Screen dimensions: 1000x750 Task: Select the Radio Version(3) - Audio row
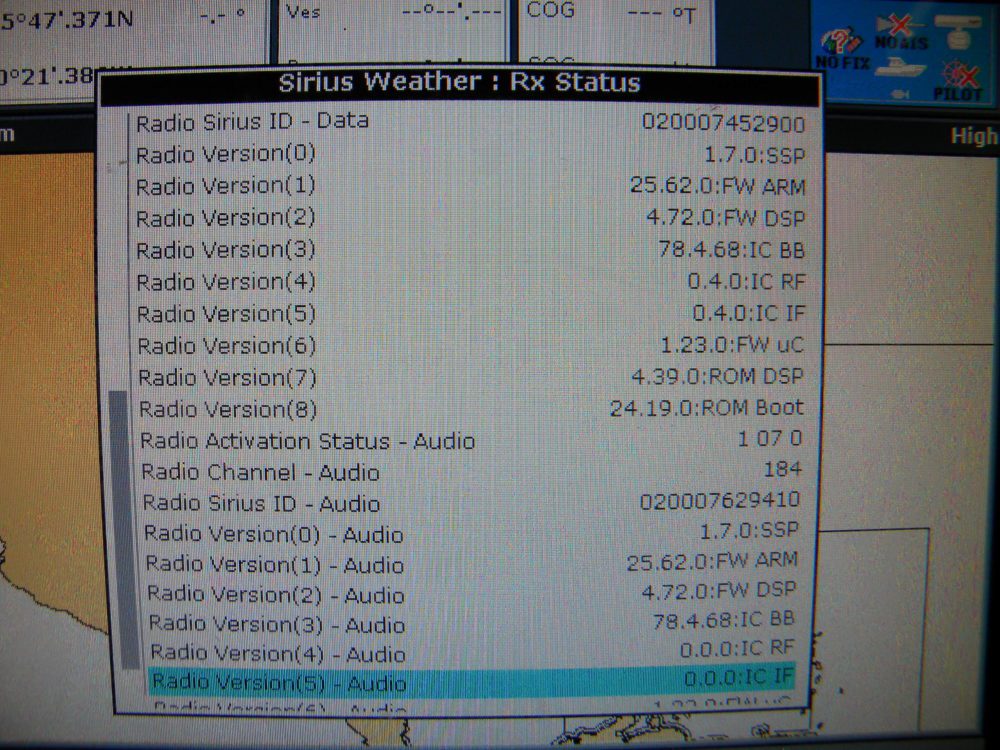473,622
